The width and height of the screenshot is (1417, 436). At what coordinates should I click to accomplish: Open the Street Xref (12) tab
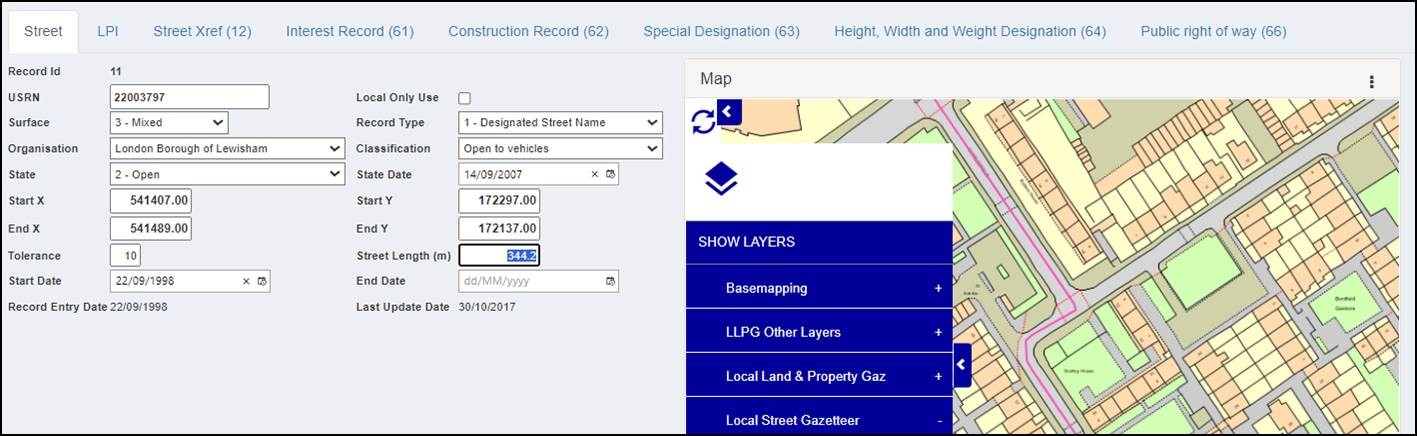point(202,31)
